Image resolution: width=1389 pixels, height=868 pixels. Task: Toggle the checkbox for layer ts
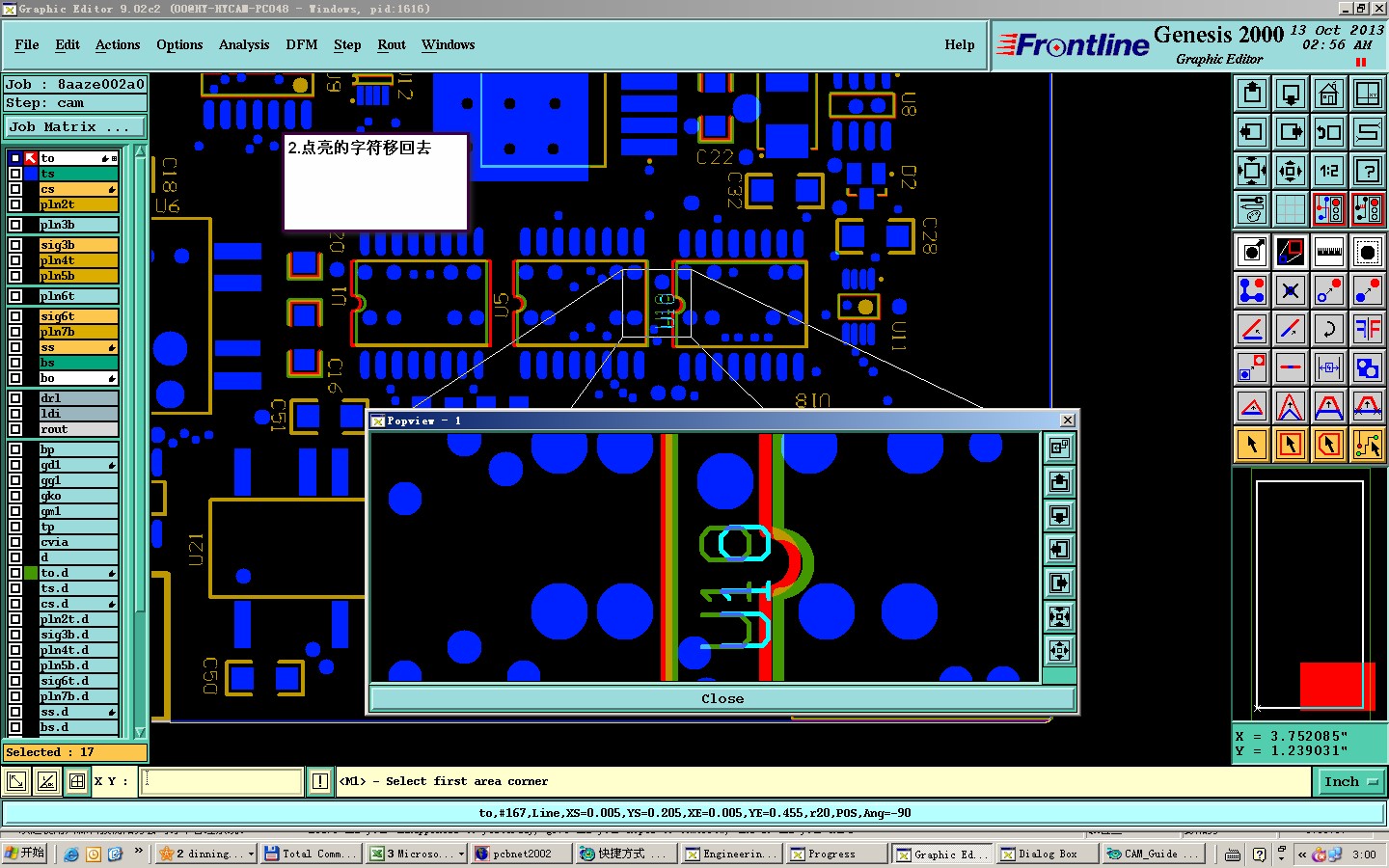click(x=15, y=174)
